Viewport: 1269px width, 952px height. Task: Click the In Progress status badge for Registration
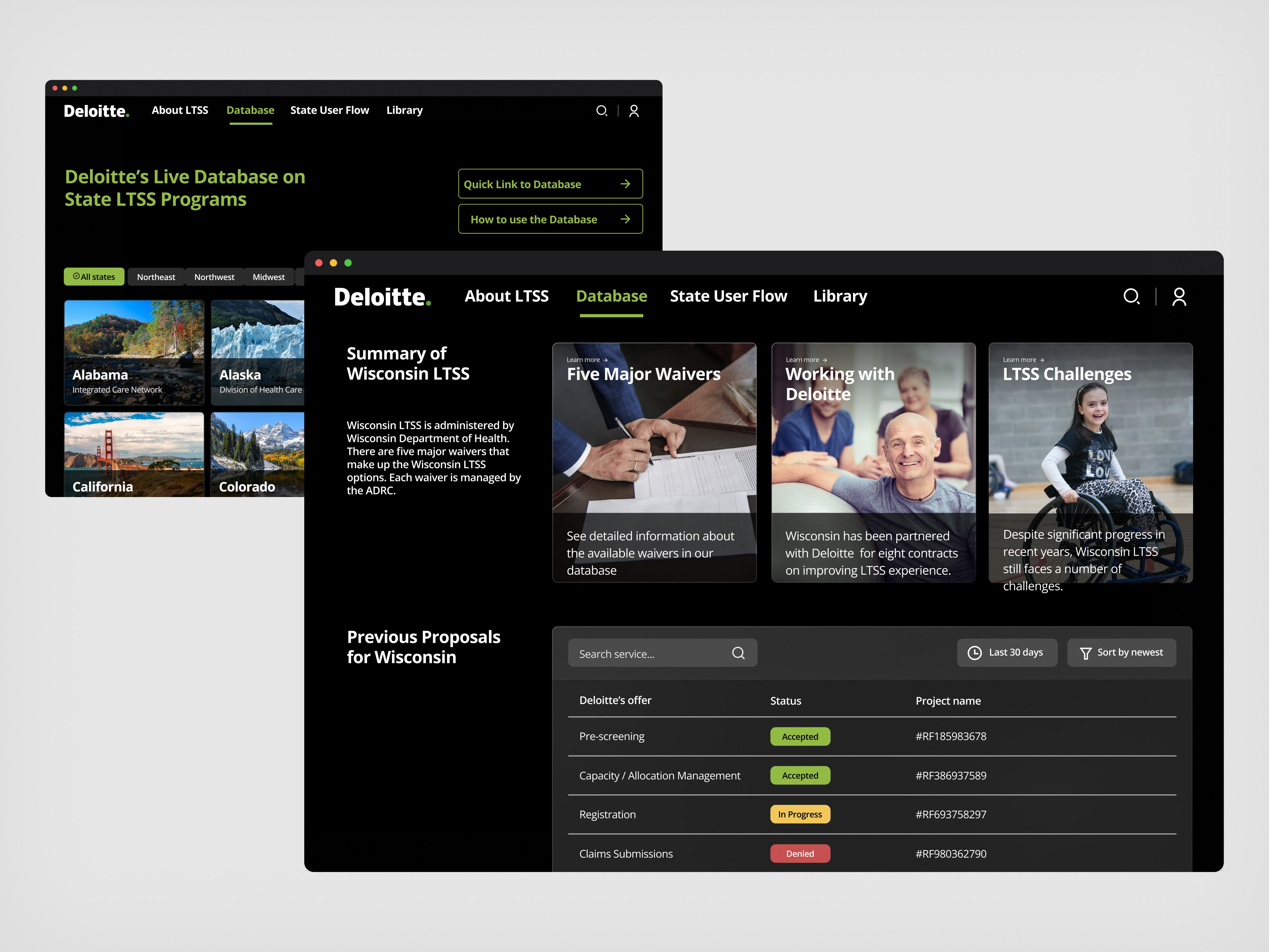point(800,814)
